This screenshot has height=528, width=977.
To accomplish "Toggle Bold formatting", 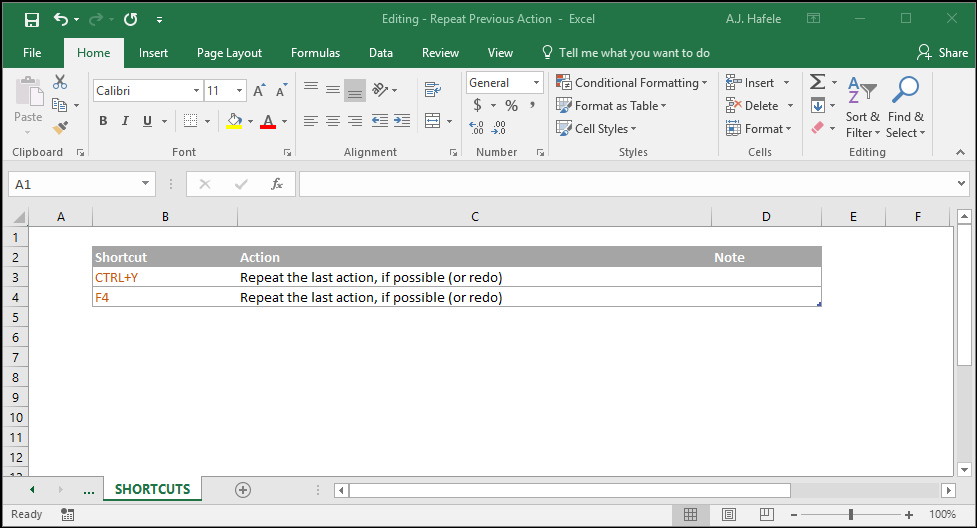I will [103, 121].
